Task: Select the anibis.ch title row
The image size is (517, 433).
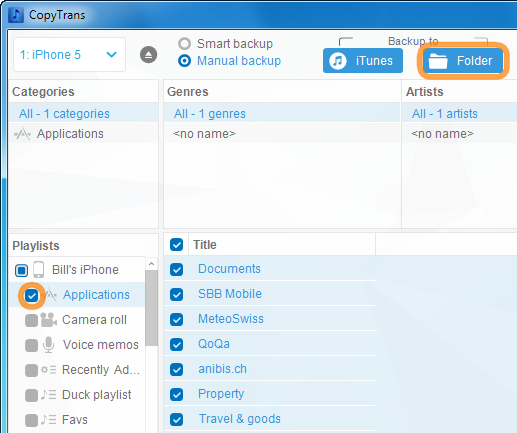Action: click(270, 369)
